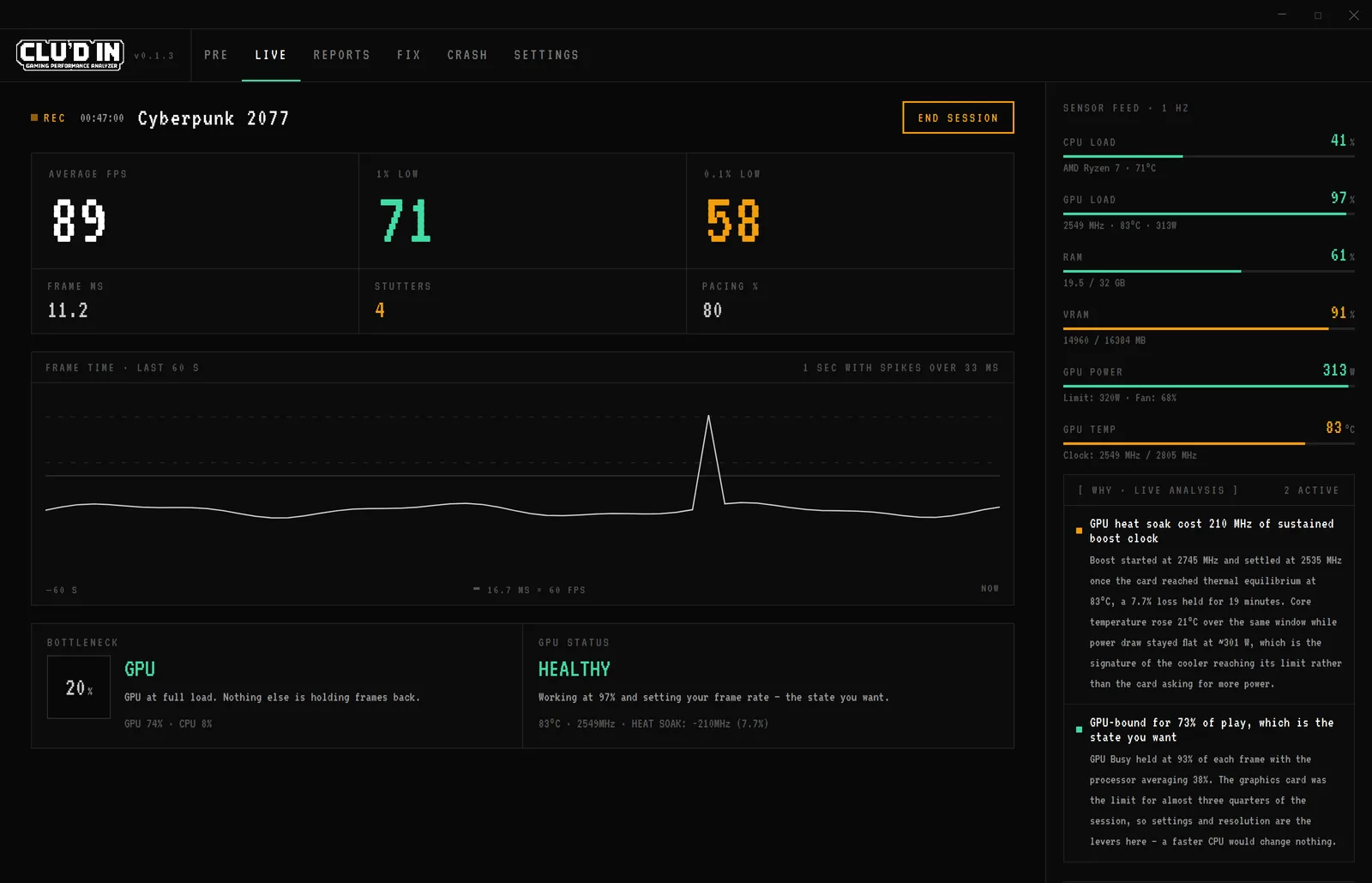
Task: Click the AVERAGE FPS value 89
Action: point(79,220)
